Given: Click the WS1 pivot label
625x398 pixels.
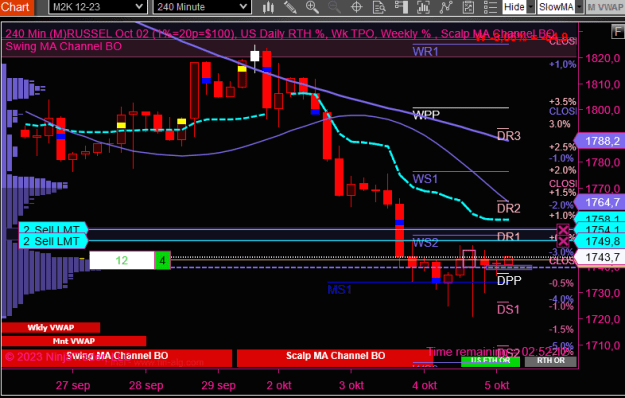Looking at the screenshot, I should 425,178.
